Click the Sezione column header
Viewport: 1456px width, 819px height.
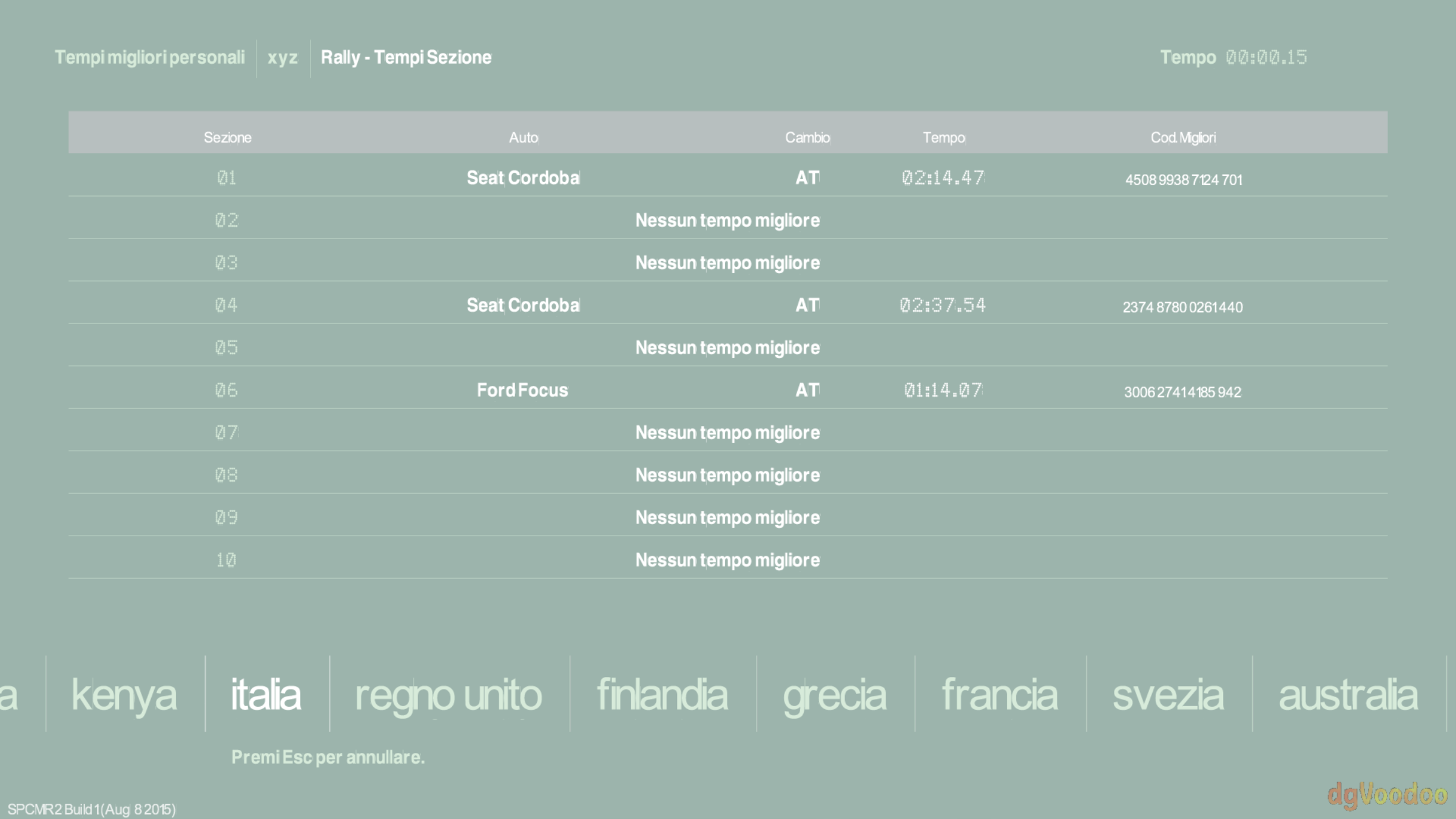pyautogui.click(x=227, y=138)
